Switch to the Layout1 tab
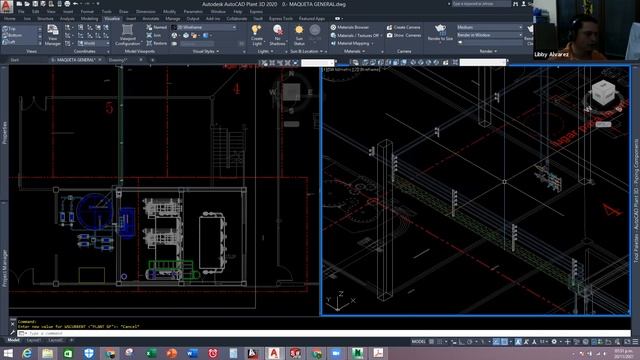This screenshot has height=360, width=640. coord(33,340)
